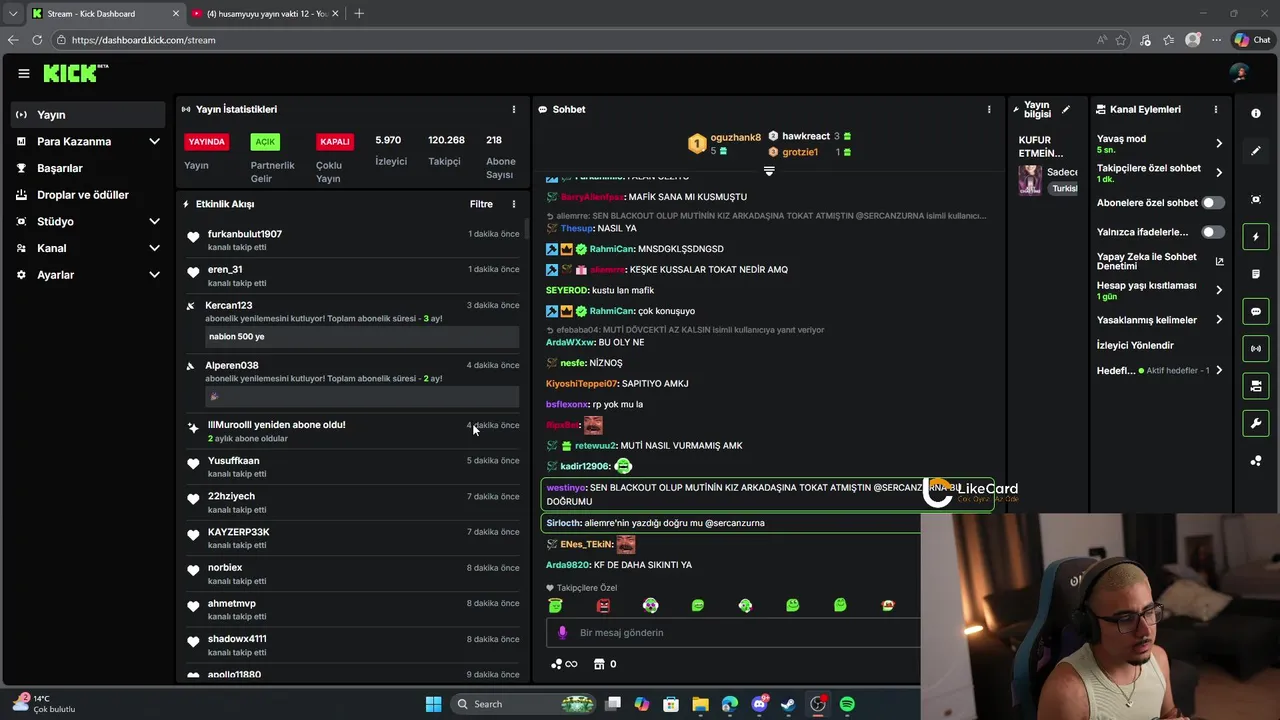This screenshot has height=720, width=1280.
Task: Click the three-dots cluster icon in right rail
Action: (1256, 461)
